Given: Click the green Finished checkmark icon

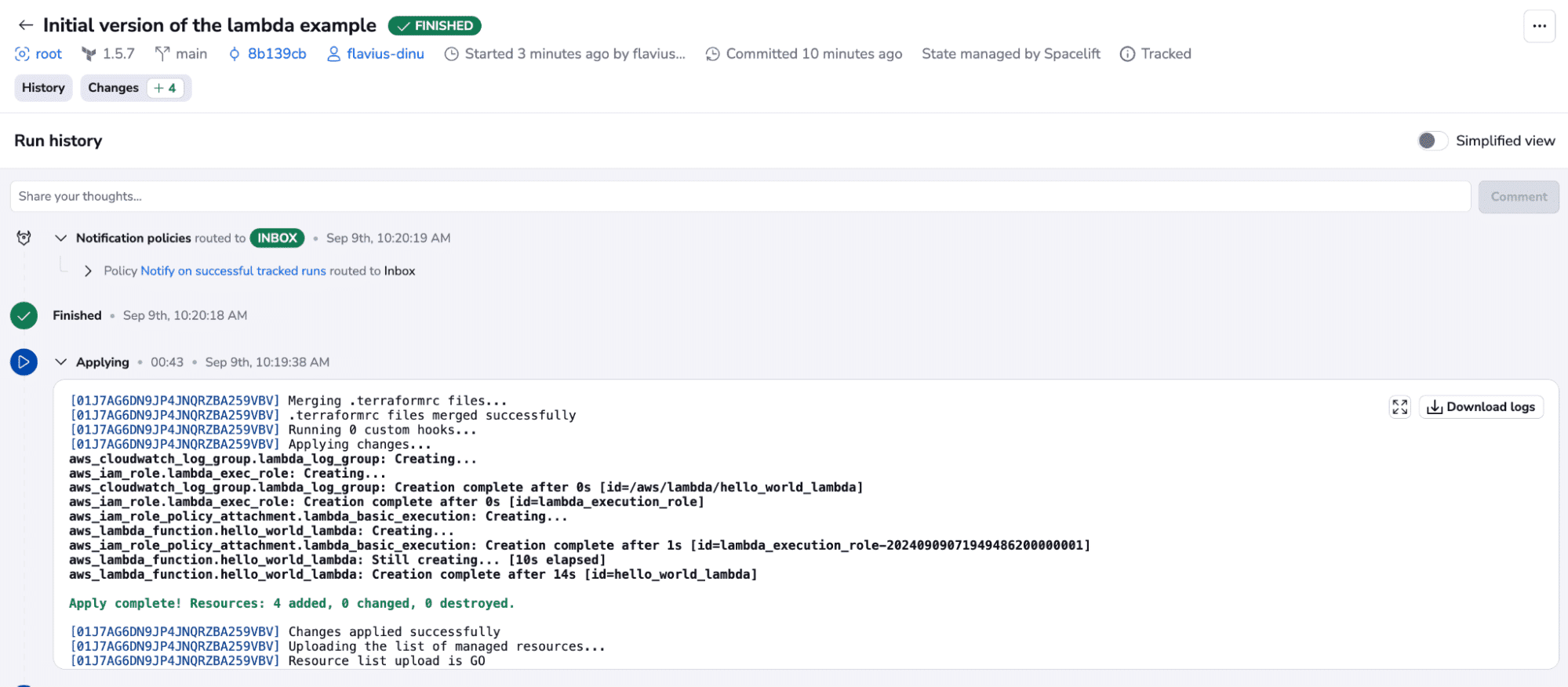Looking at the screenshot, I should click(24, 315).
